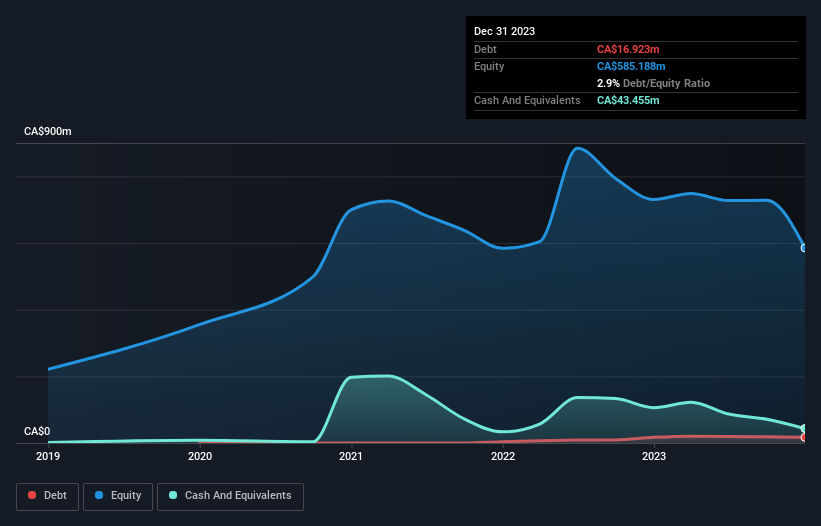Select the Equity endpoint marker on chart

pos(804,248)
